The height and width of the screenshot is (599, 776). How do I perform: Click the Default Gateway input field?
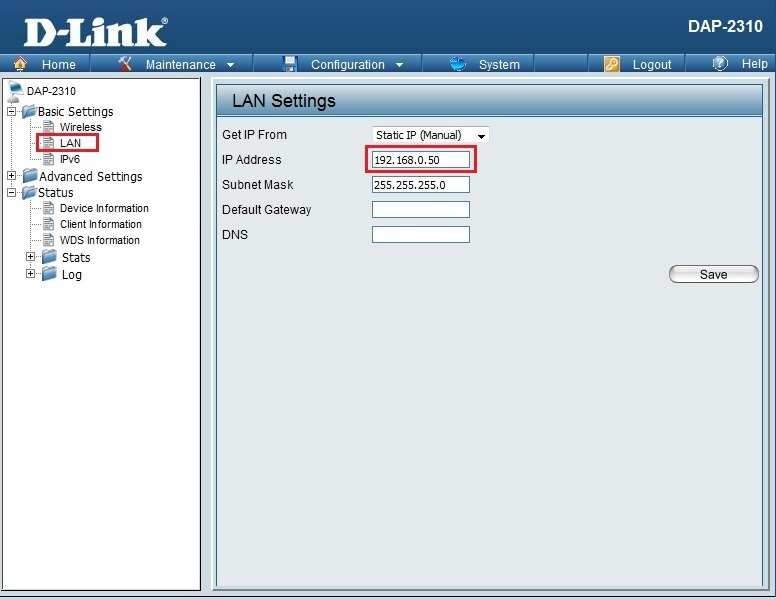pyautogui.click(x=420, y=210)
